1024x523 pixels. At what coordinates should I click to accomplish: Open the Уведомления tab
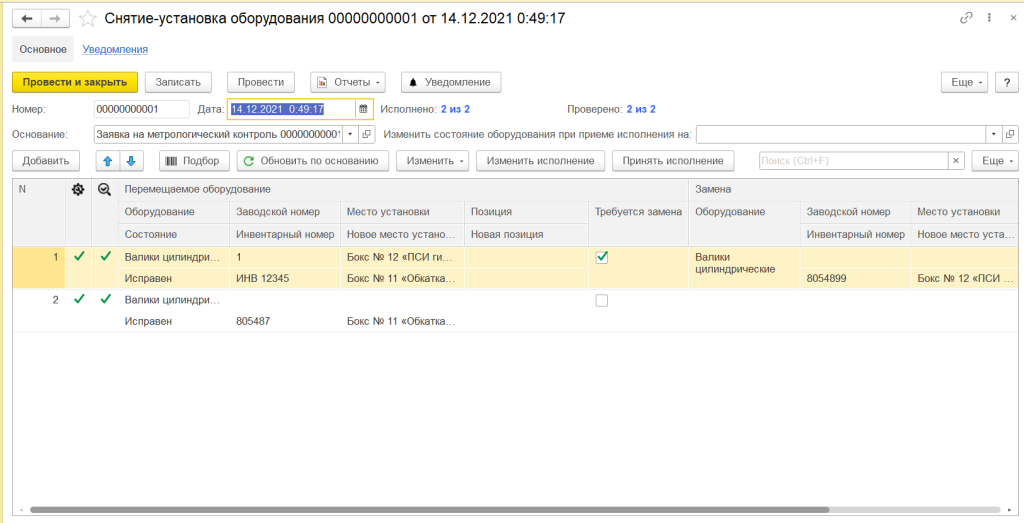point(115,49)
